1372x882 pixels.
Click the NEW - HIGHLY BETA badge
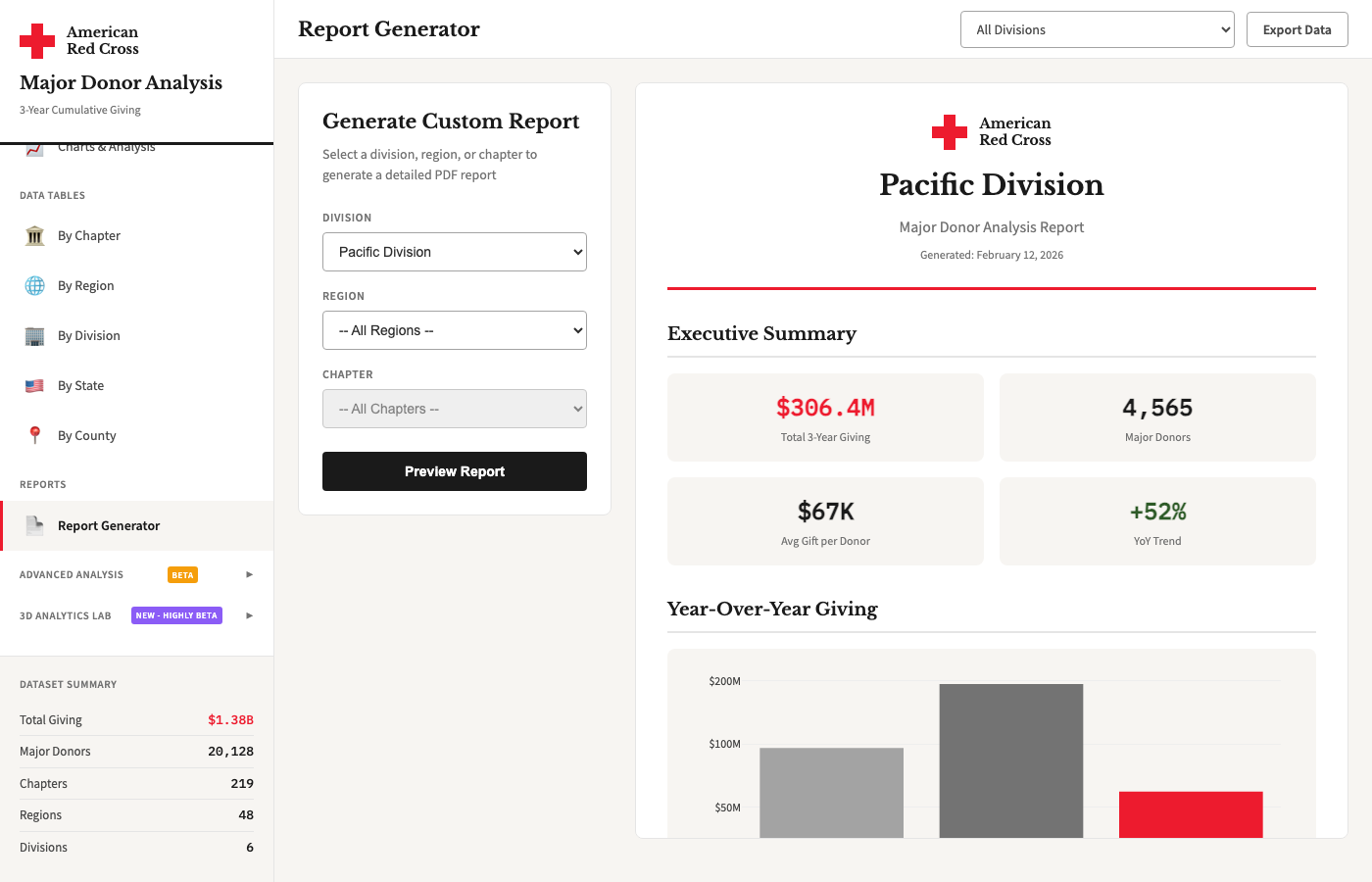tap(176, 615)
